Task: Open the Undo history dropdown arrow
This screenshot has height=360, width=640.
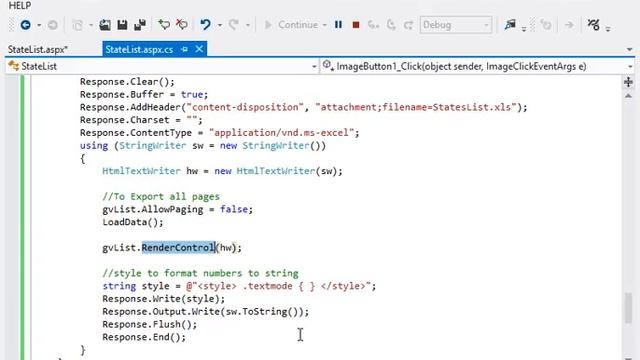Action: coord(220,25)
